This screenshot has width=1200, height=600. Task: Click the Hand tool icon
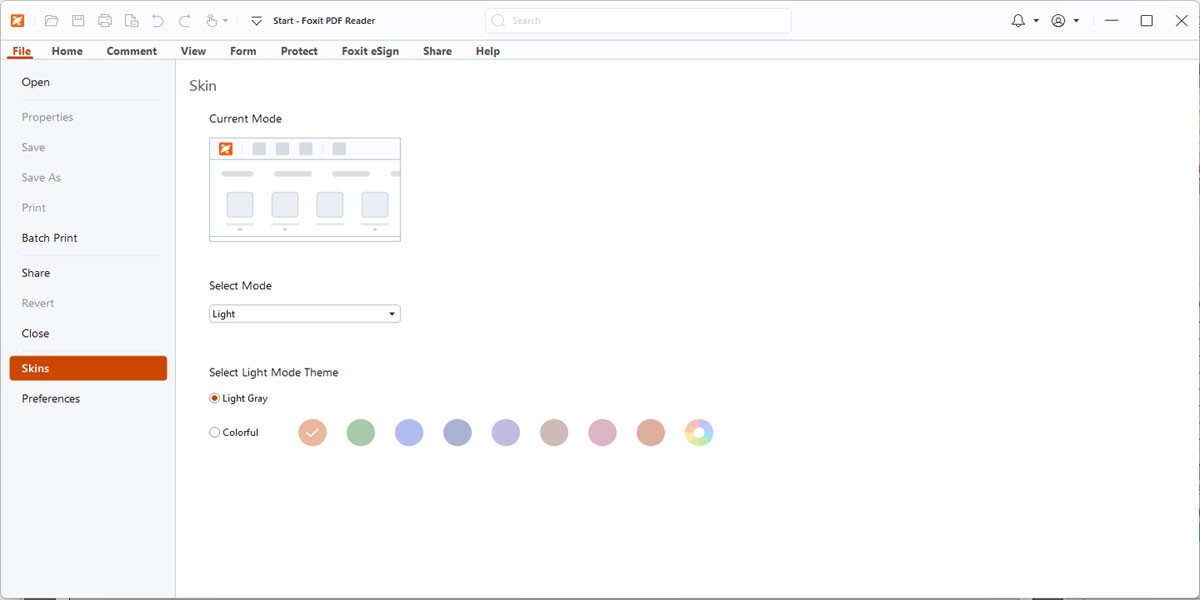coord(211,20)
